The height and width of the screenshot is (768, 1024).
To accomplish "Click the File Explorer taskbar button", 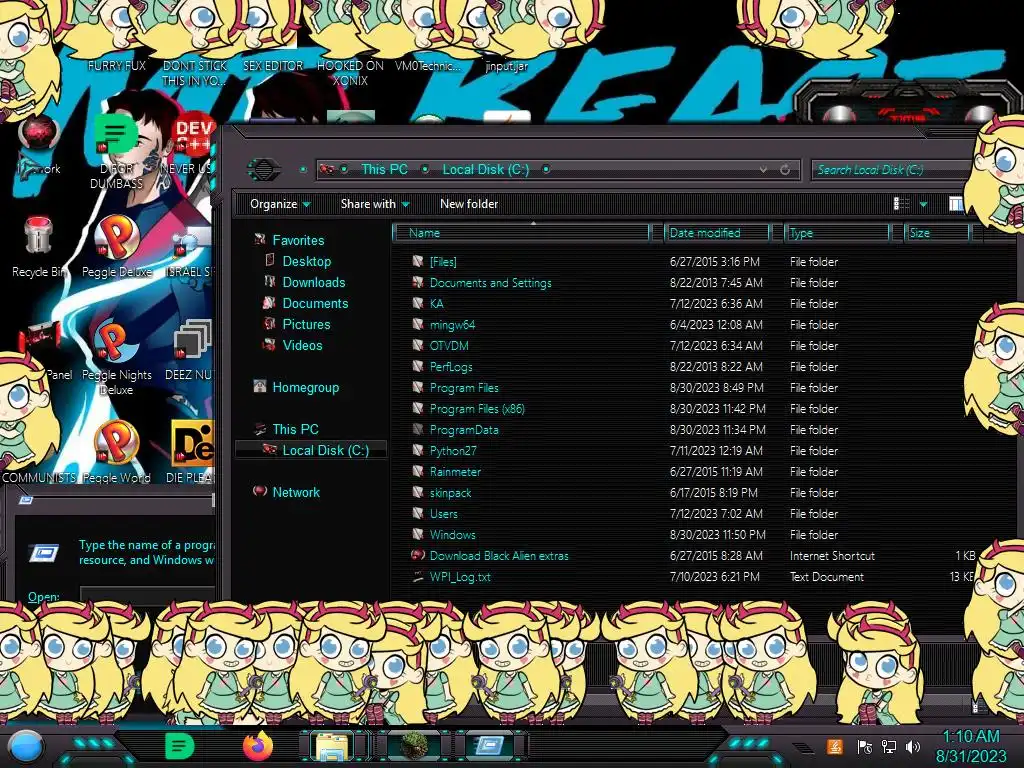I will (x=332, y=746).
